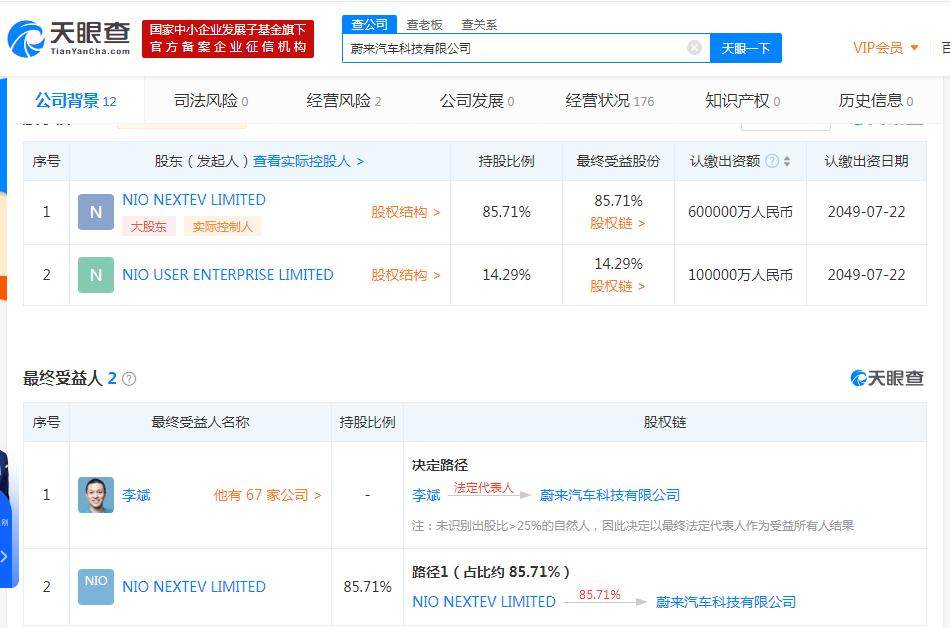
Task: Click the NIO logo in beneficiary row 2
Action: click(x=96, y=586)
